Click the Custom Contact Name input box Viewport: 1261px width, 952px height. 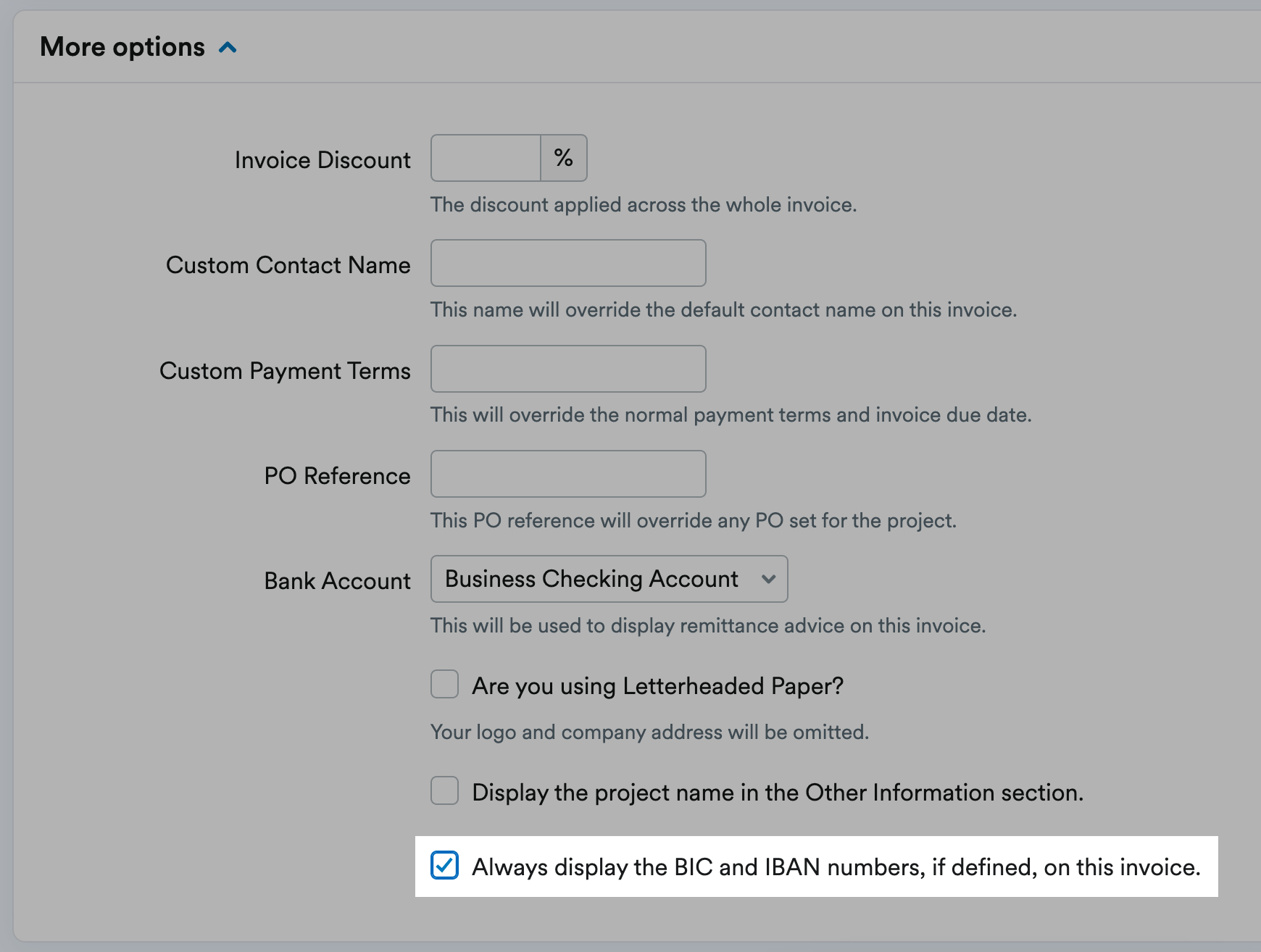pos(567,262)
